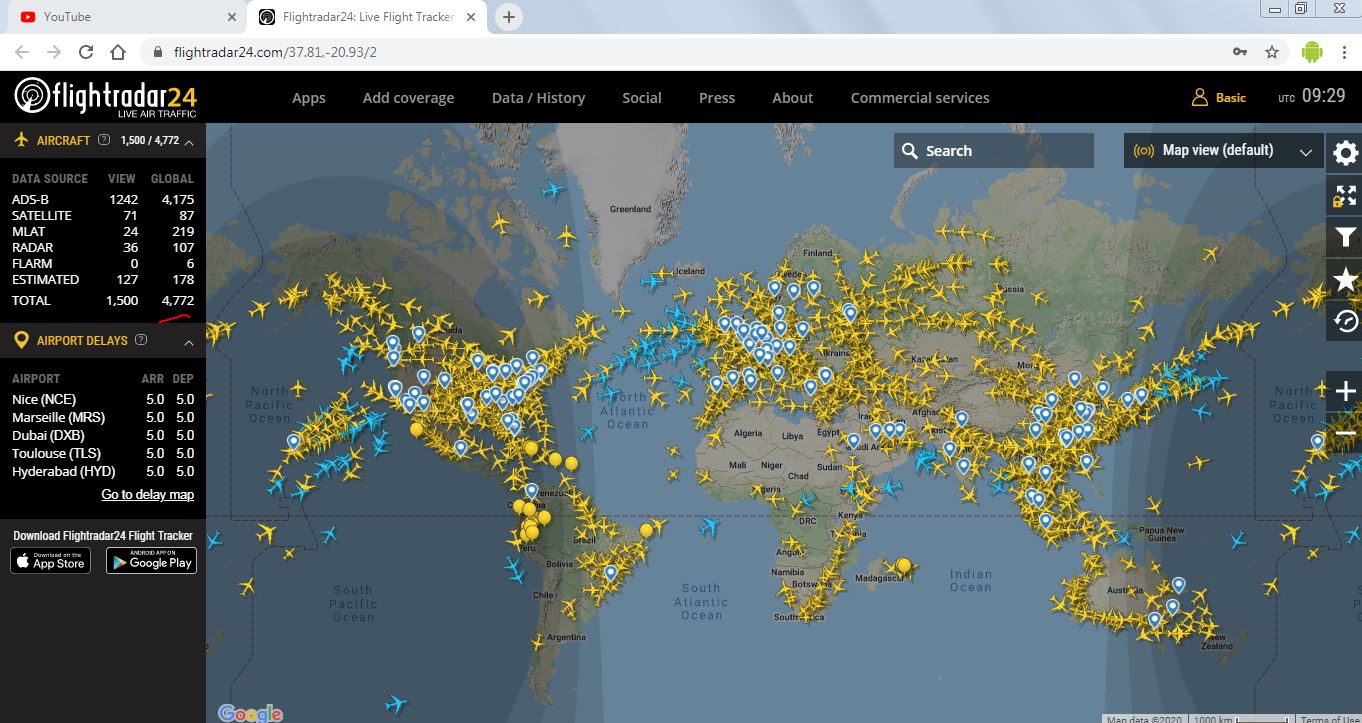Close the Flightradar24 tab

coord(473,17)
